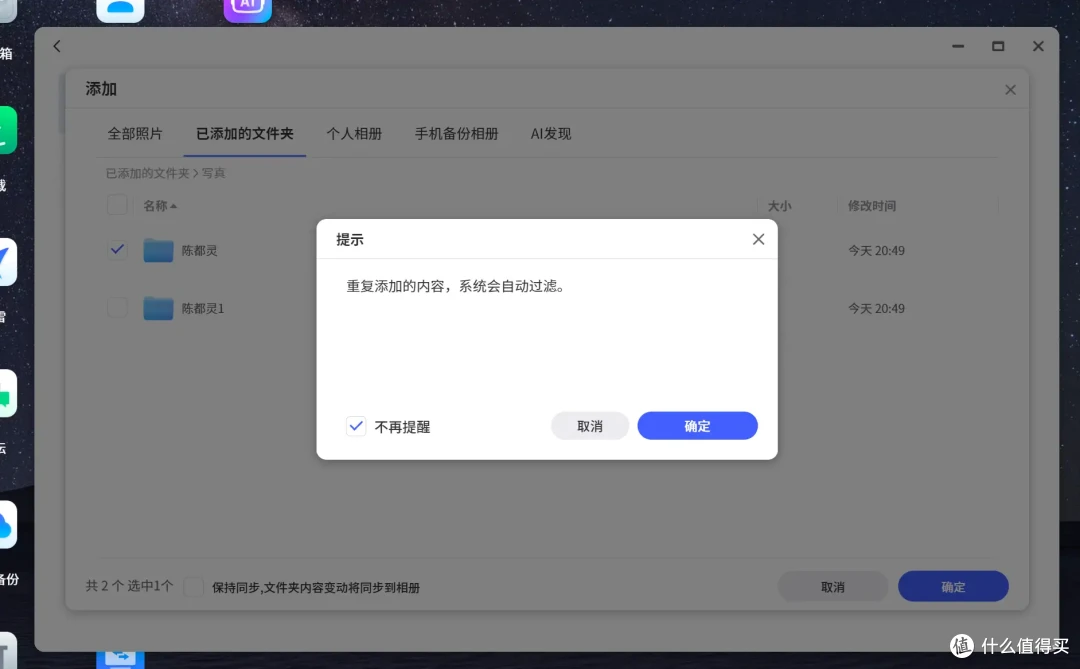The width and height of the screenshot is (1080, 669).
Task: Click the 陈都灵1 folder icon
Action: 158,308
